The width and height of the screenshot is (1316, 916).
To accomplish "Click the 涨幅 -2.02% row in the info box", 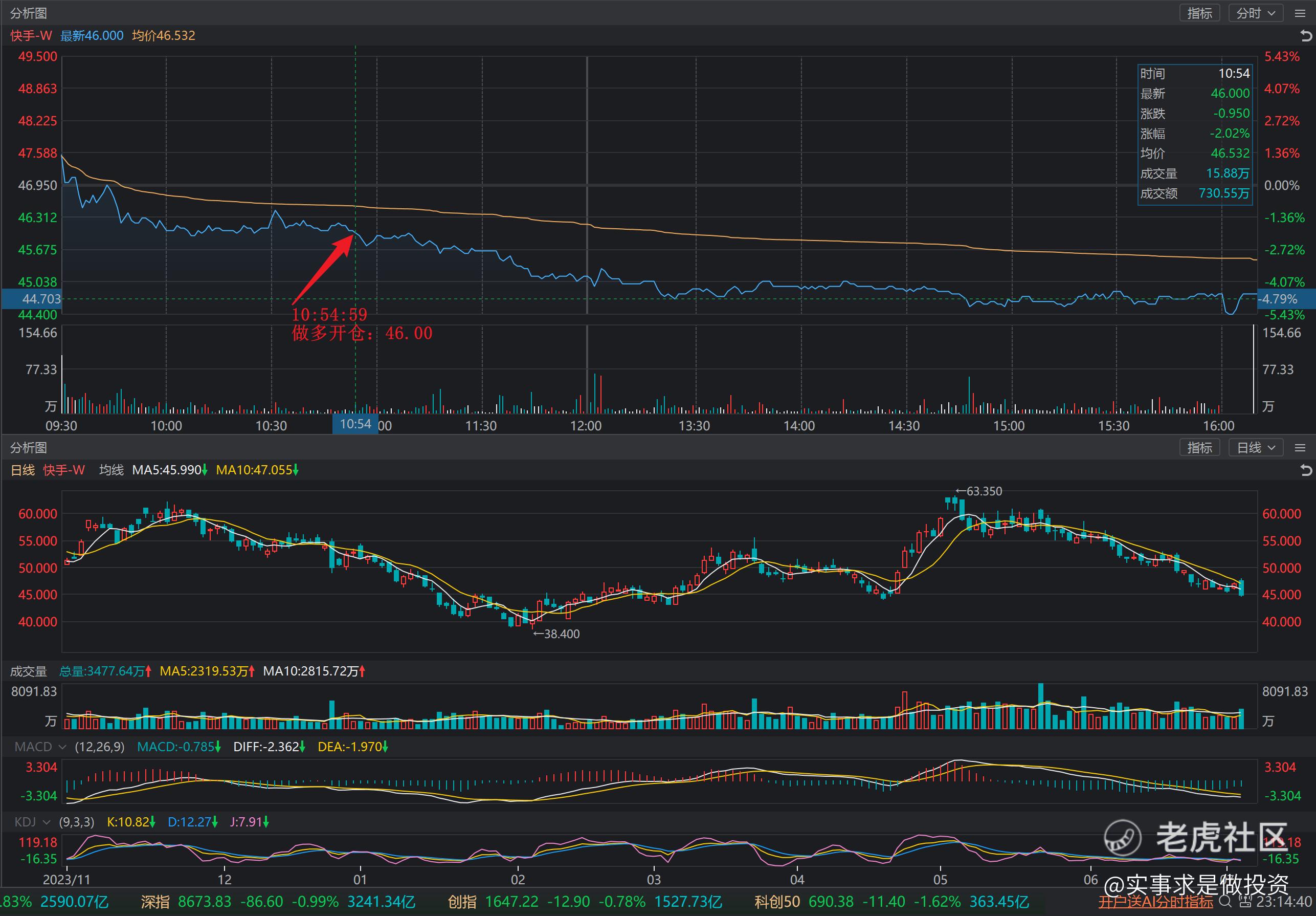I will pos(1194,134).
